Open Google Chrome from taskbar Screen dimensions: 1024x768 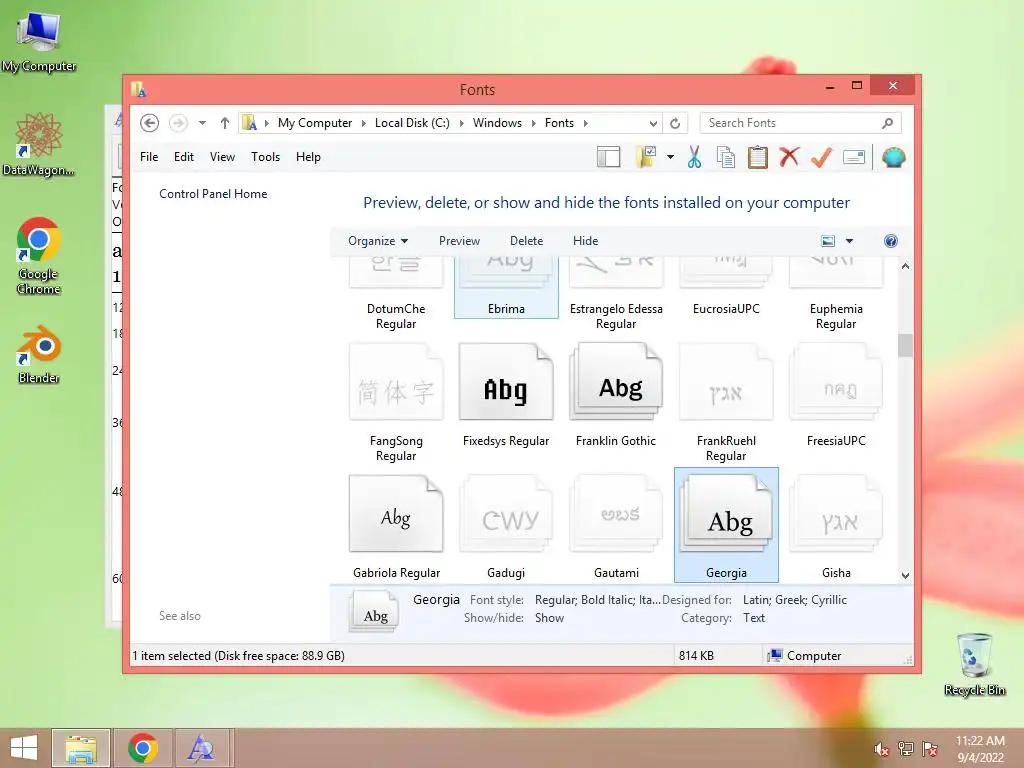143,748
